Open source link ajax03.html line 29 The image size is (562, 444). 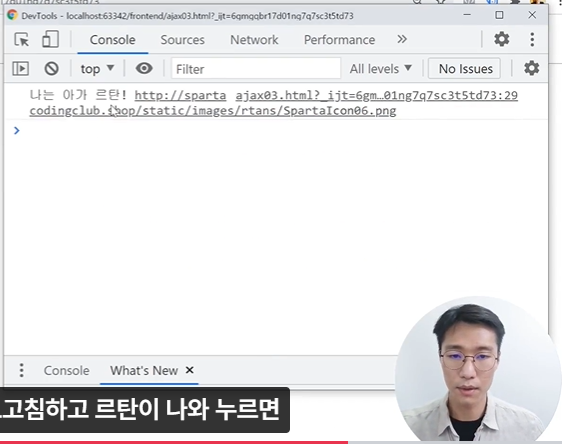(376, 95)
